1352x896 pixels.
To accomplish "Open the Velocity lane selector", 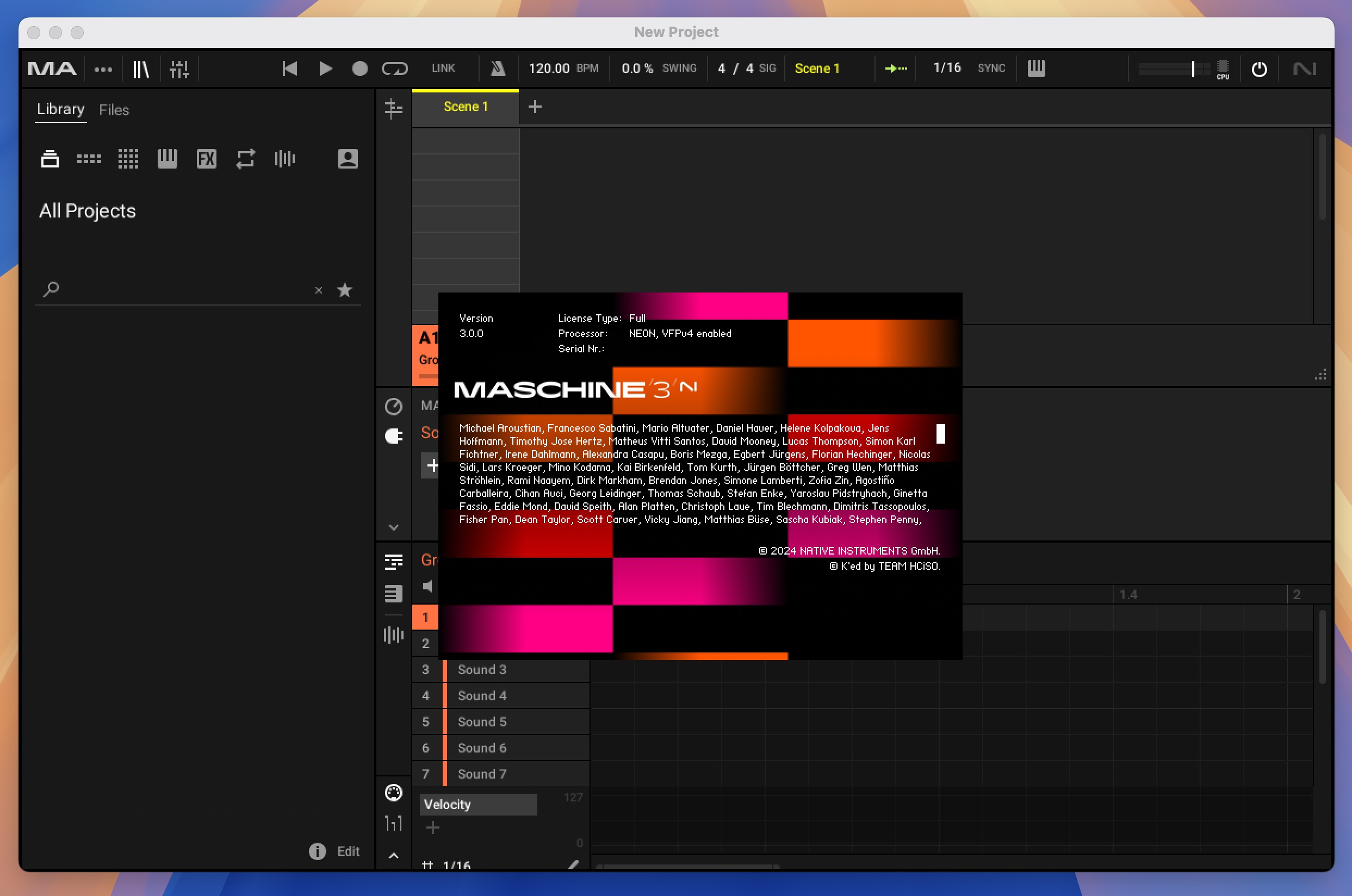I will [x=478, y=805].
